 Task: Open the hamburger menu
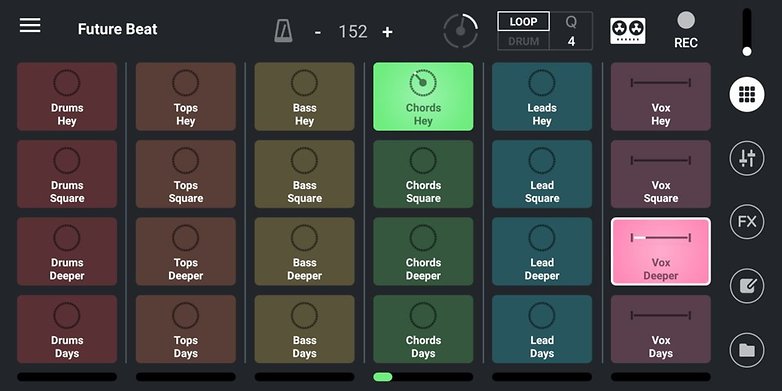pos(30,25)
